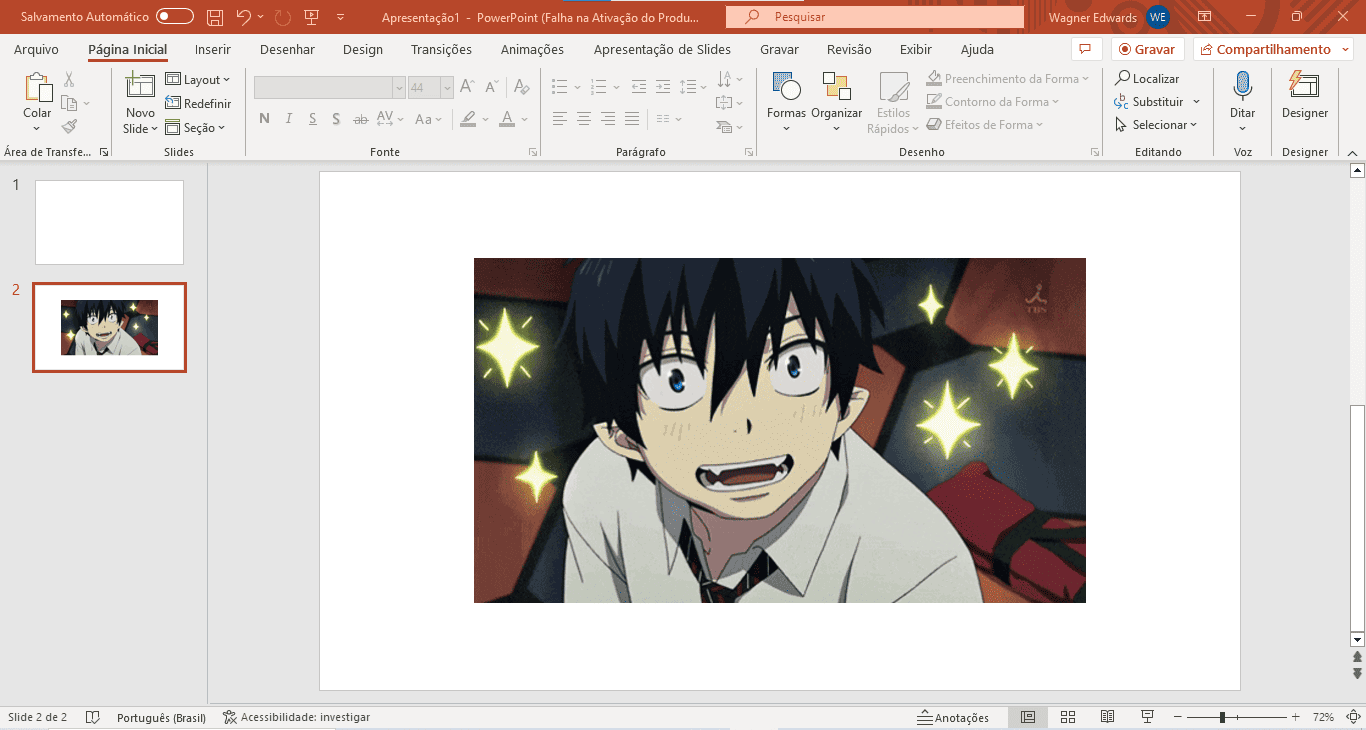This screenshot has height=730, width=1366.
Task: Select slide 1 thumbnail
Action: pos(109,222)
